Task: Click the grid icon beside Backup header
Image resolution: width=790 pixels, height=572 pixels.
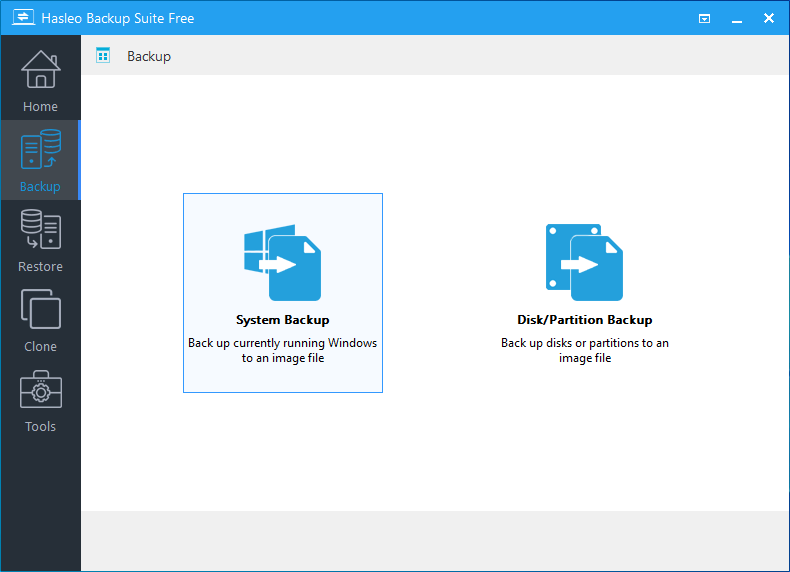Action: tap(103, 56)
